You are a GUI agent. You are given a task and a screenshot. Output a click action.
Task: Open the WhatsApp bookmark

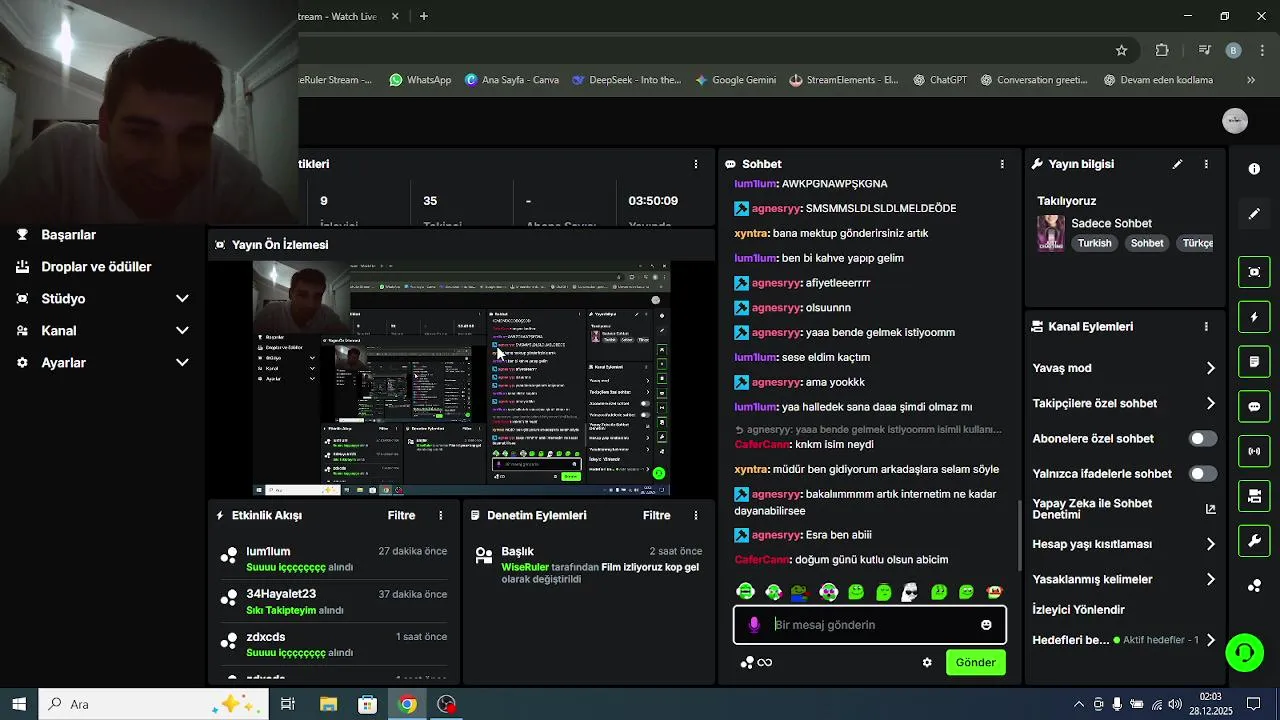click(420, 80)
